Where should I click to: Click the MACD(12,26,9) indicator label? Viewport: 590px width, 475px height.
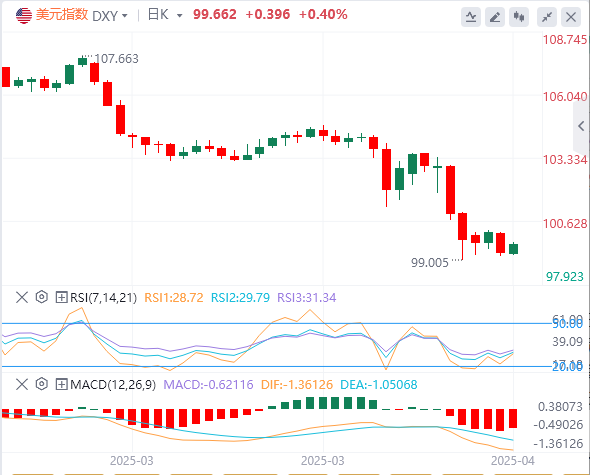point(113,385)
